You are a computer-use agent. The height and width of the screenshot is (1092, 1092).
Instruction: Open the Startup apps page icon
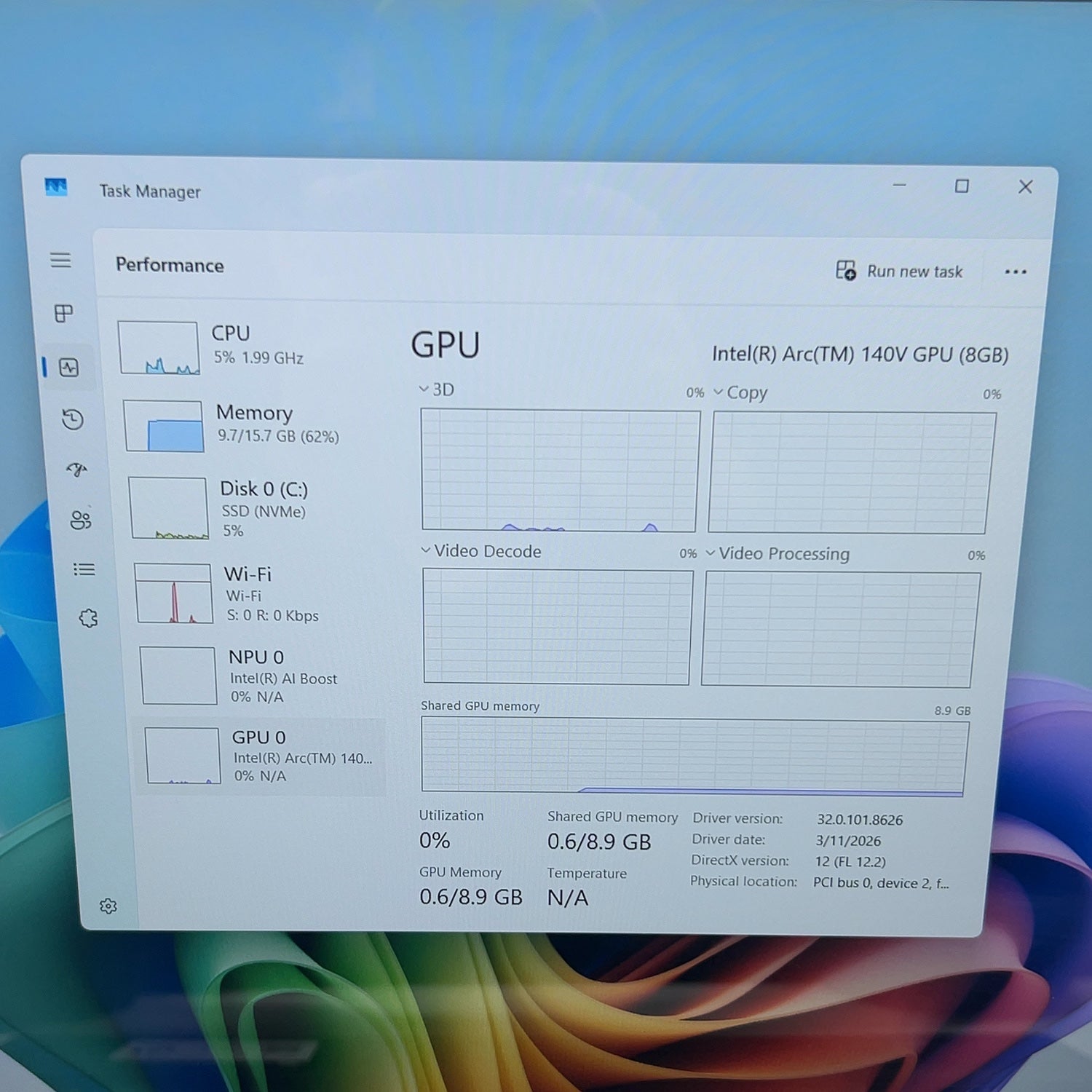76,470
